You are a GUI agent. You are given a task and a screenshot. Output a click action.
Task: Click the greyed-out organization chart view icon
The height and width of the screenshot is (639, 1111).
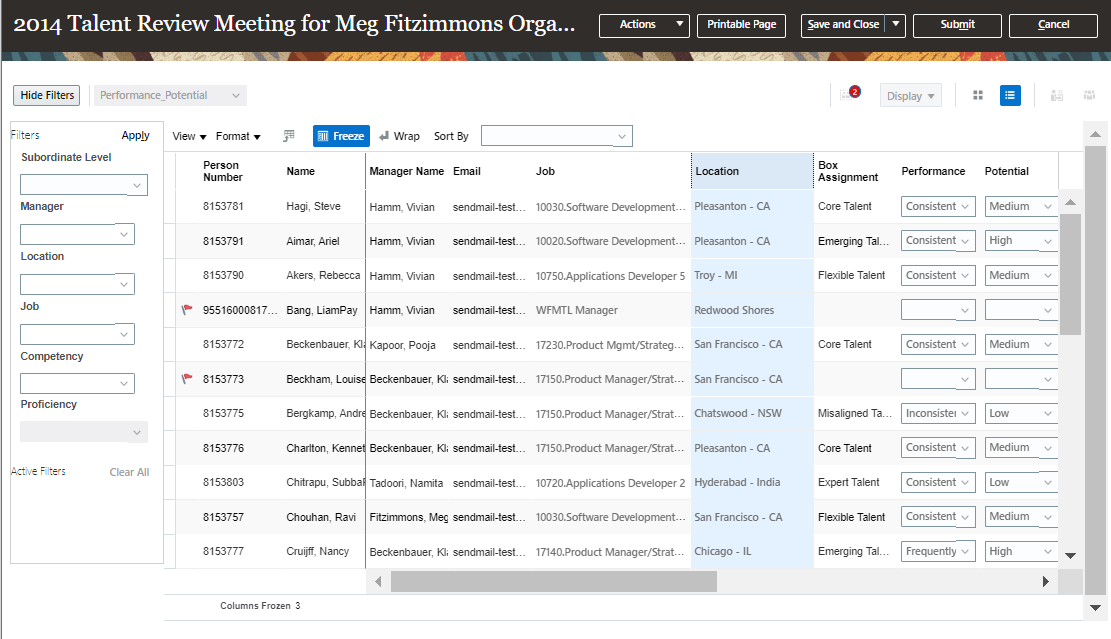pyautogui.click(x=1056, y=95)
